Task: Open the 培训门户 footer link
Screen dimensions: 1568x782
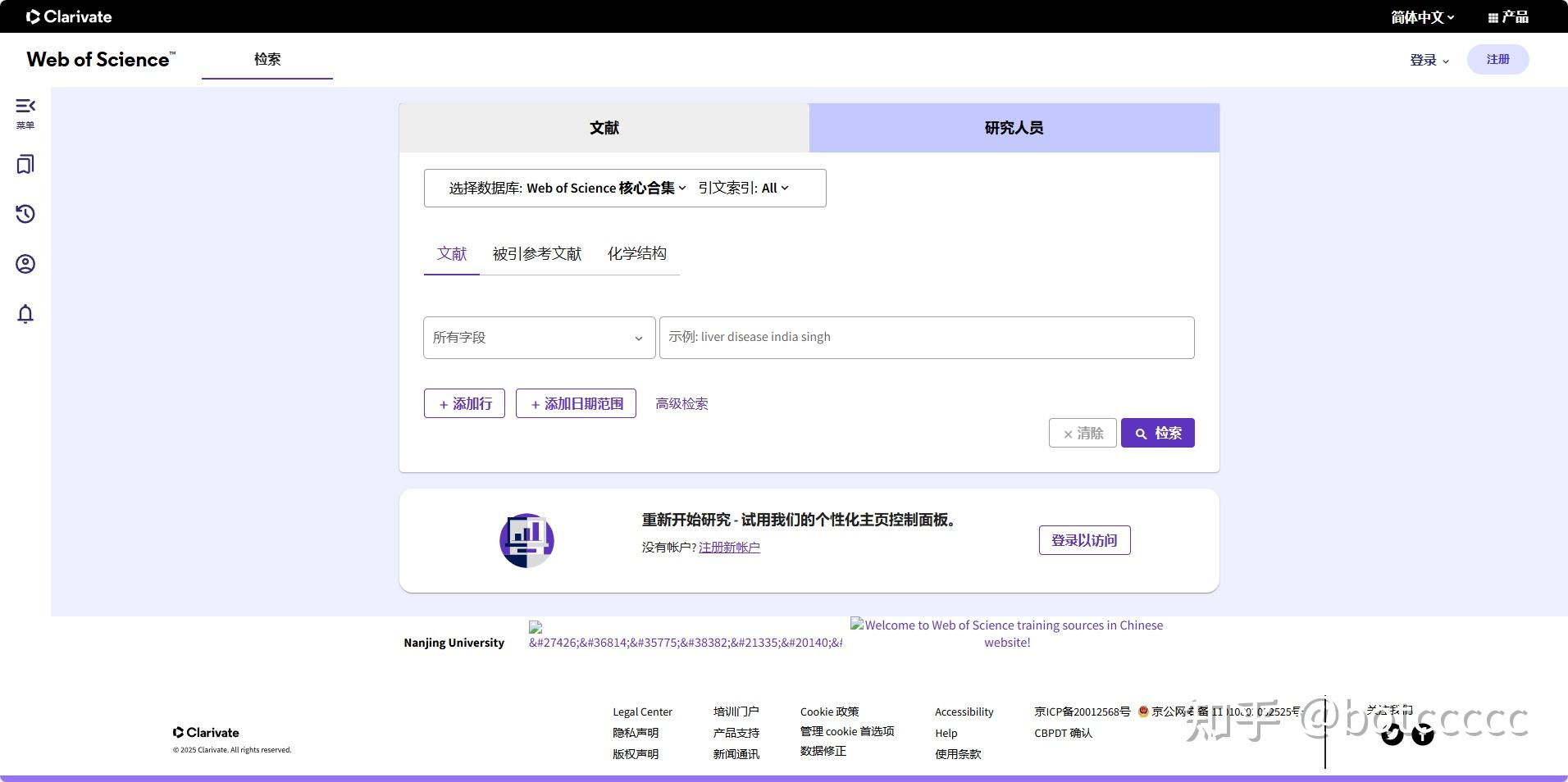Action: point(736,712)
